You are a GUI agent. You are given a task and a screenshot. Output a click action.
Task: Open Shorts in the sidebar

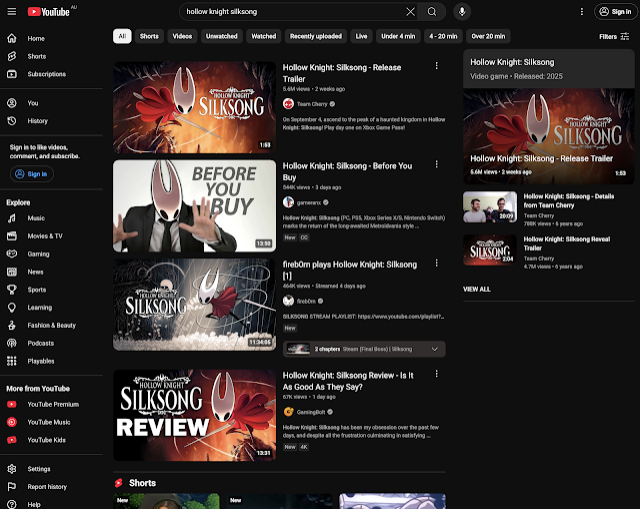[x=36, y=56]
